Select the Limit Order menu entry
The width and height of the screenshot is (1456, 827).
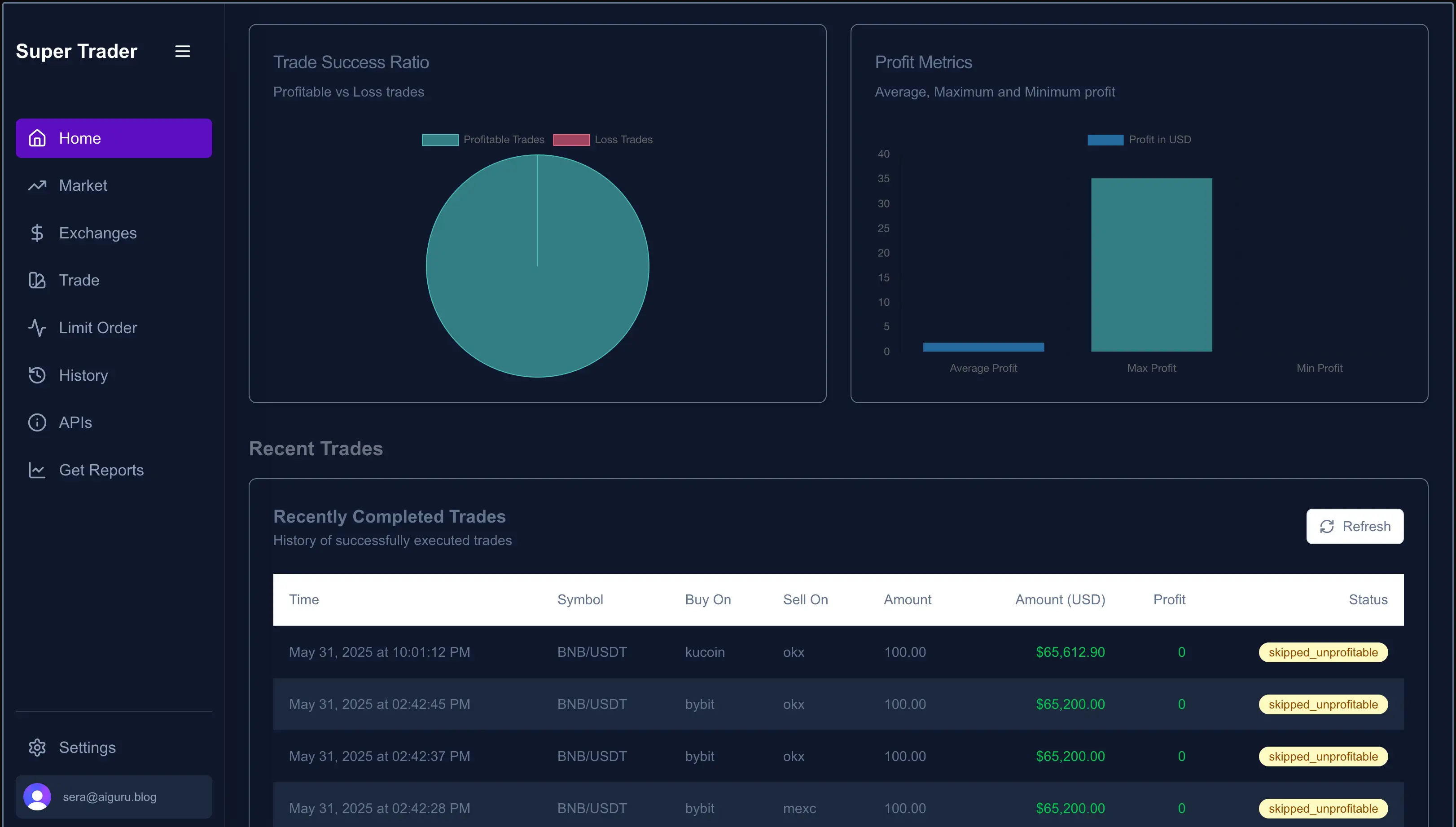[x=98, y=327]
